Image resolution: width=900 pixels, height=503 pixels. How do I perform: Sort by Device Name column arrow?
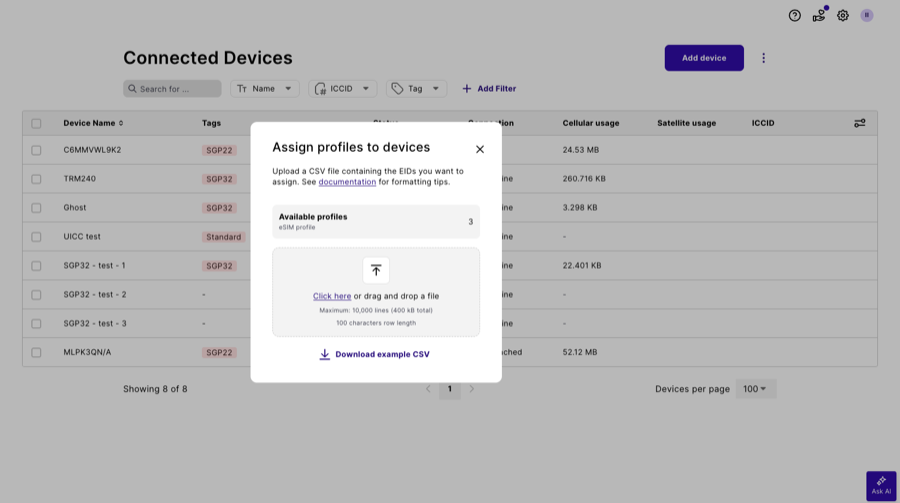point(121,123)
